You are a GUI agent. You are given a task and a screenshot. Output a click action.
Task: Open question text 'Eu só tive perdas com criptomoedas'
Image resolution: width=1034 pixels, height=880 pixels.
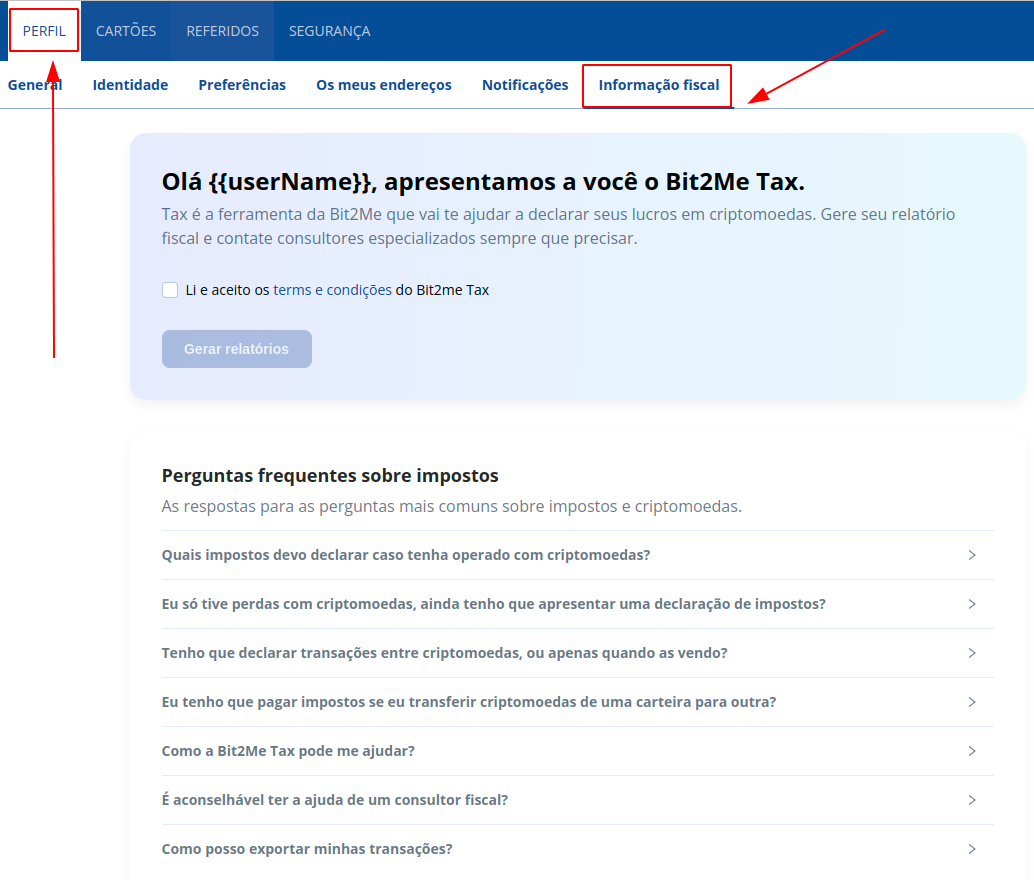click(x=493, y=604)
